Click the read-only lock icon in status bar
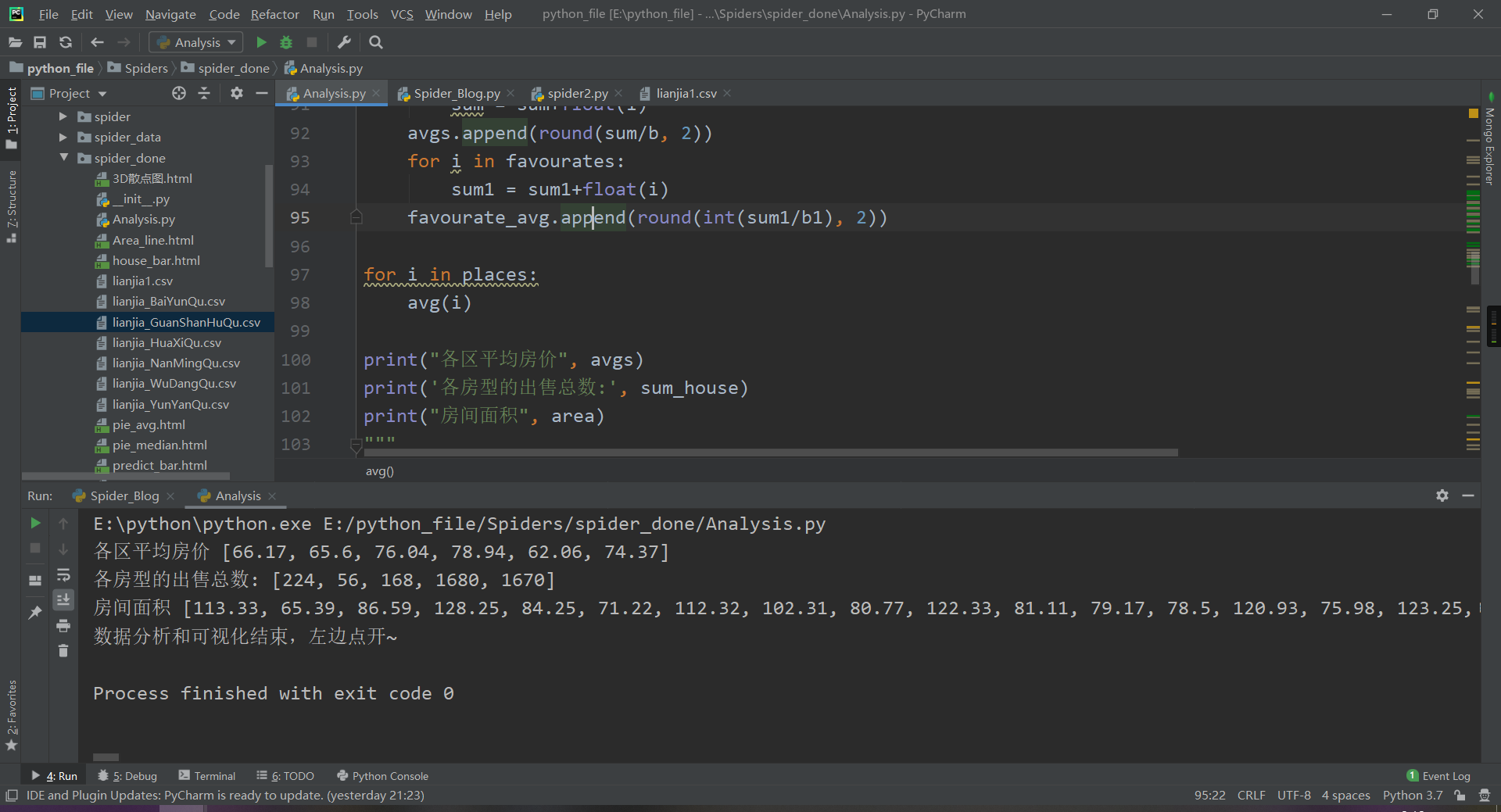This screenshot has width=1501, height=812. click(x=1460, y=795)
